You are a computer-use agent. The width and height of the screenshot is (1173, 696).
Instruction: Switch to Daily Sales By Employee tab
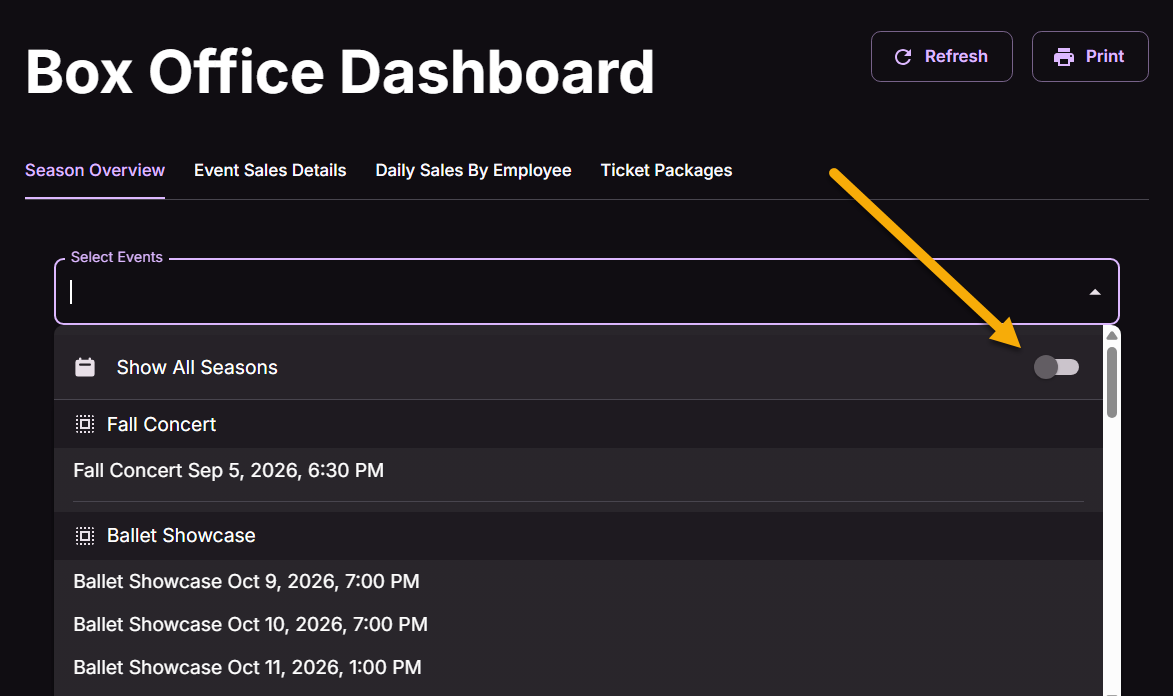coord(474,171)
